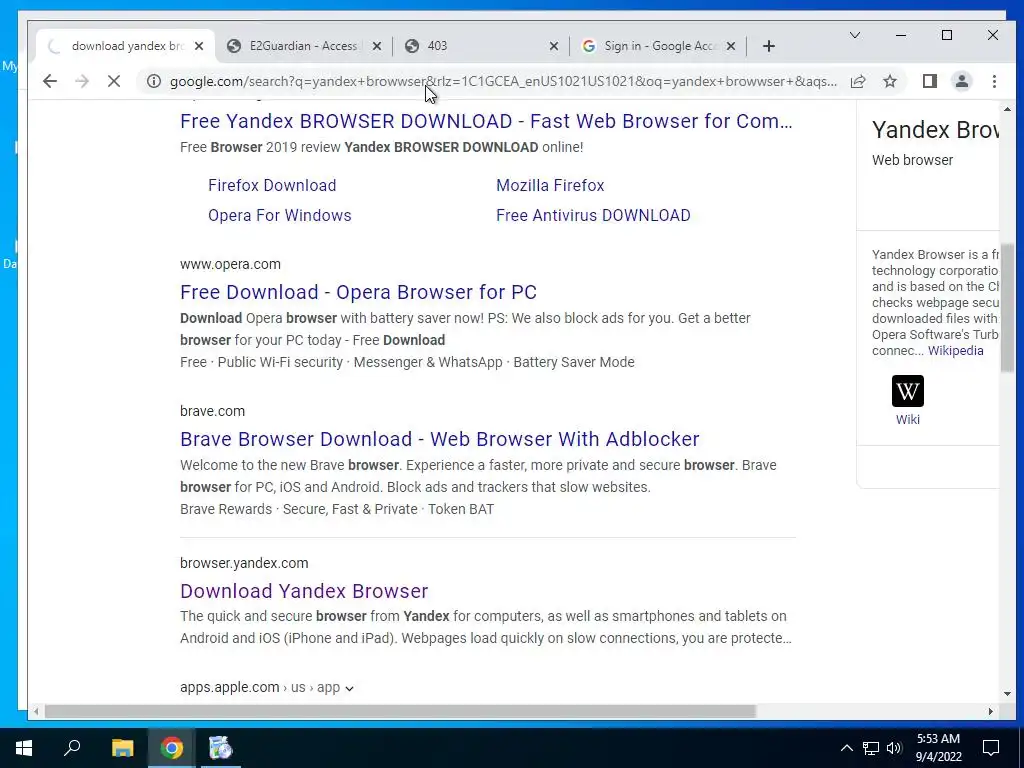Image resolution: width=1024 pixels, height=768 pixels.
Task: Close the 403 tab
Action: tap(554, 46)
